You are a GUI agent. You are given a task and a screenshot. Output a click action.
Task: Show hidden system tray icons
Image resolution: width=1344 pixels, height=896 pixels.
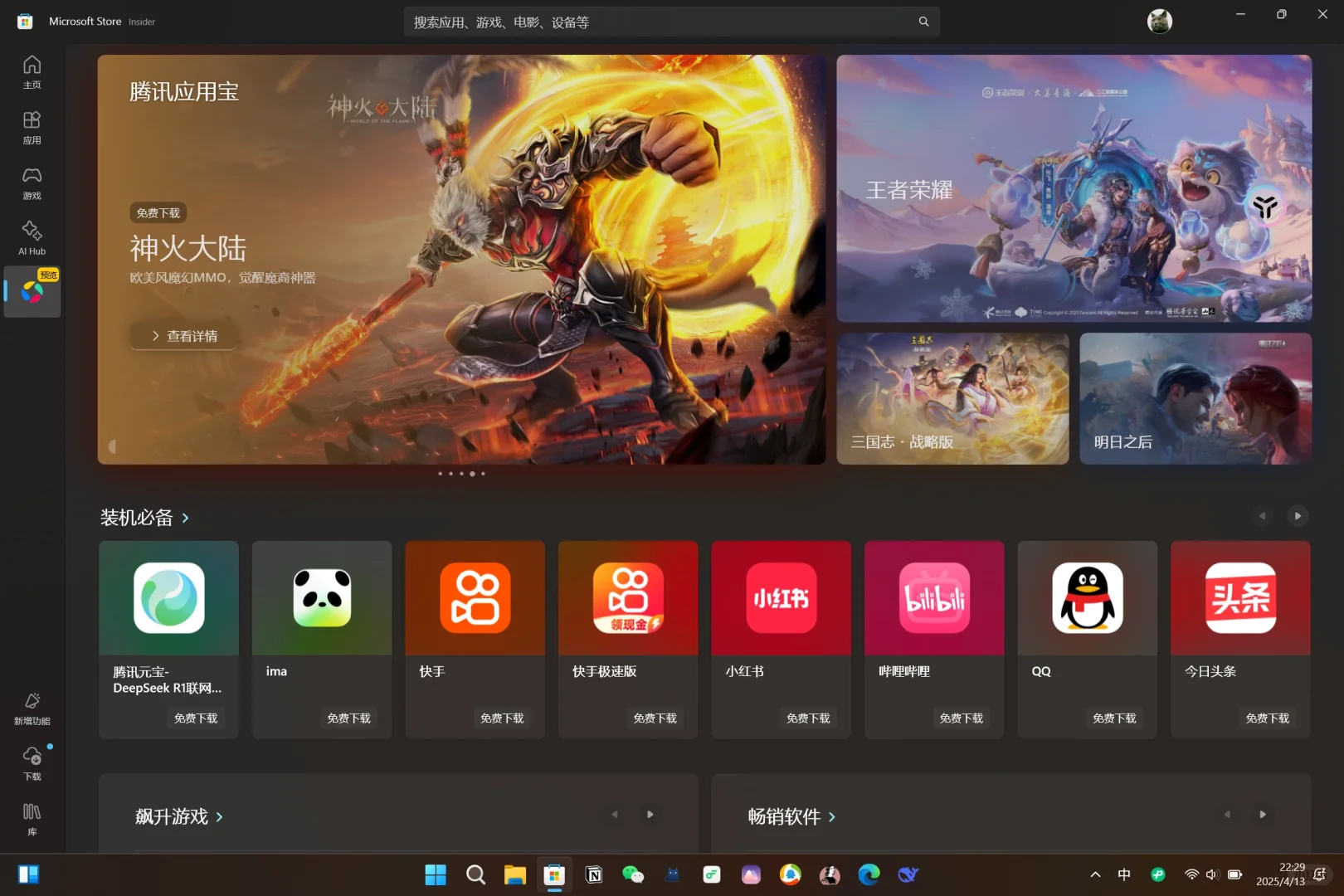(x=1095, y=874)
